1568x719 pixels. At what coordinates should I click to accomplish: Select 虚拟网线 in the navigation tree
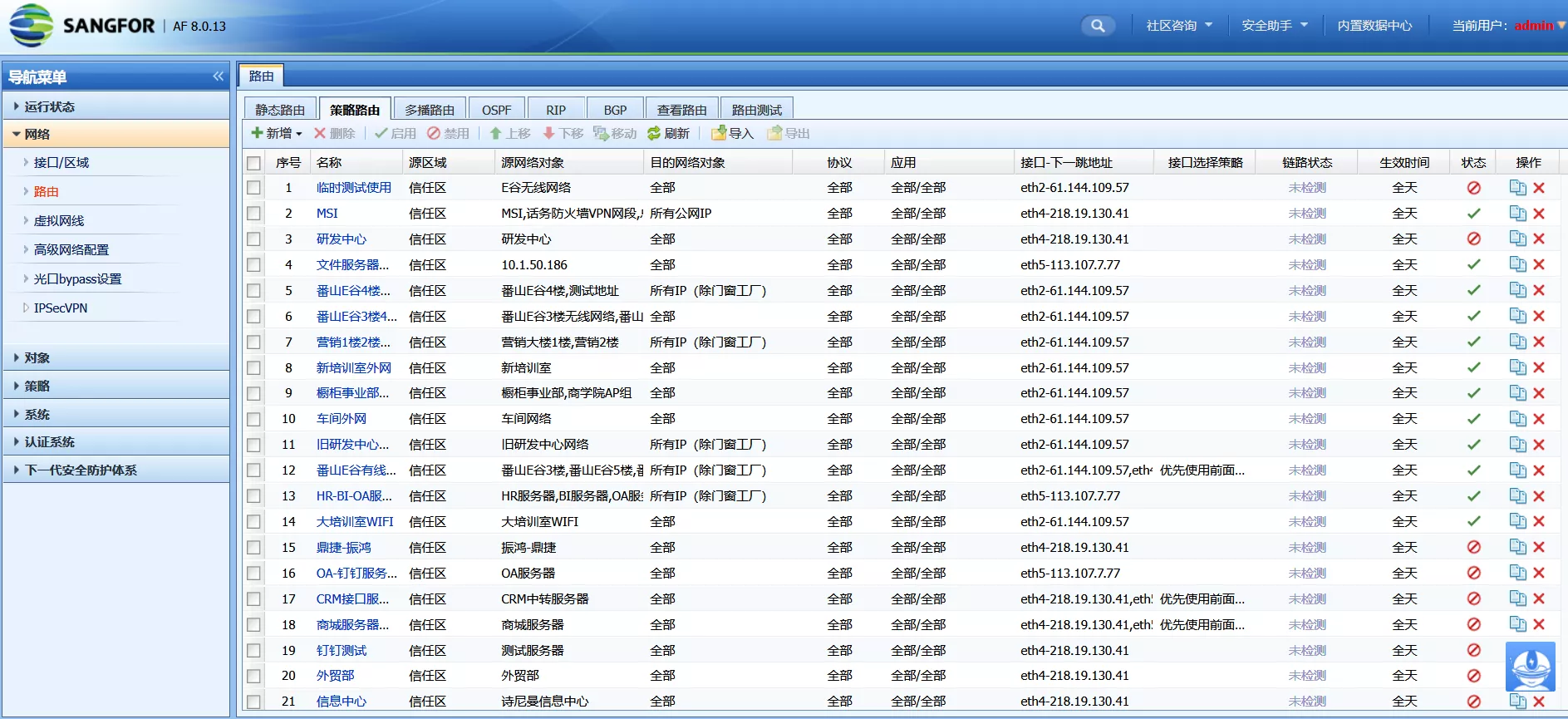point(59,220)
